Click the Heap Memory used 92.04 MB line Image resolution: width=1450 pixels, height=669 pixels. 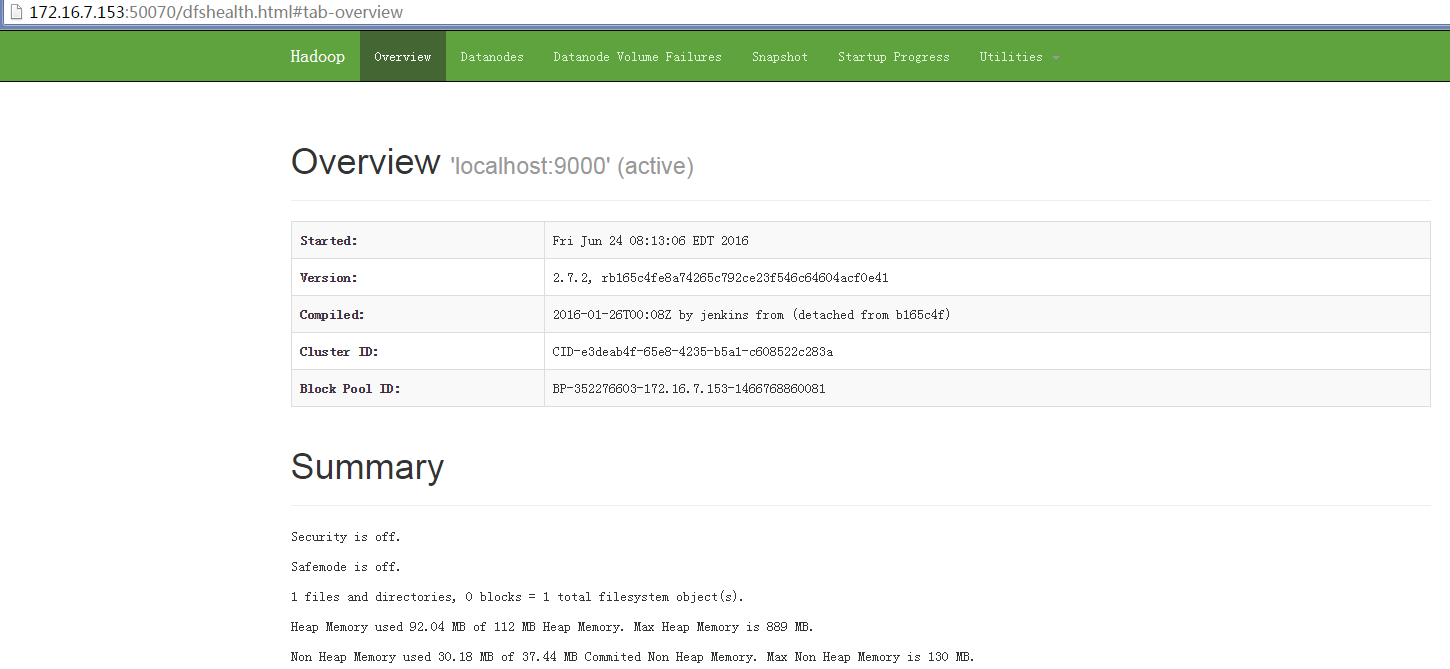point(552,627)
